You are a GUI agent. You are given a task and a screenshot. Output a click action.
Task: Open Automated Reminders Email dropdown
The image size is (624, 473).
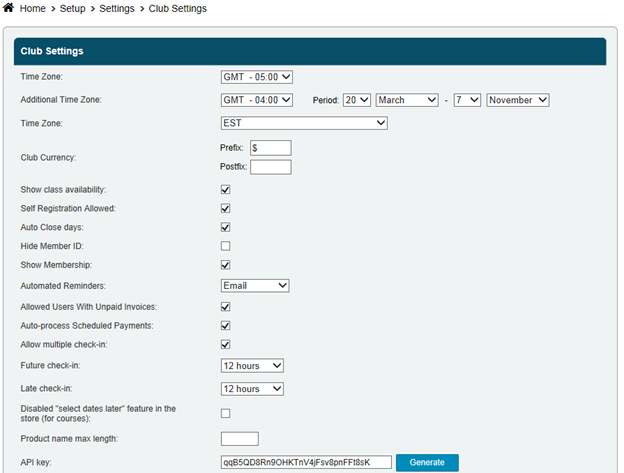click(255, 285)
